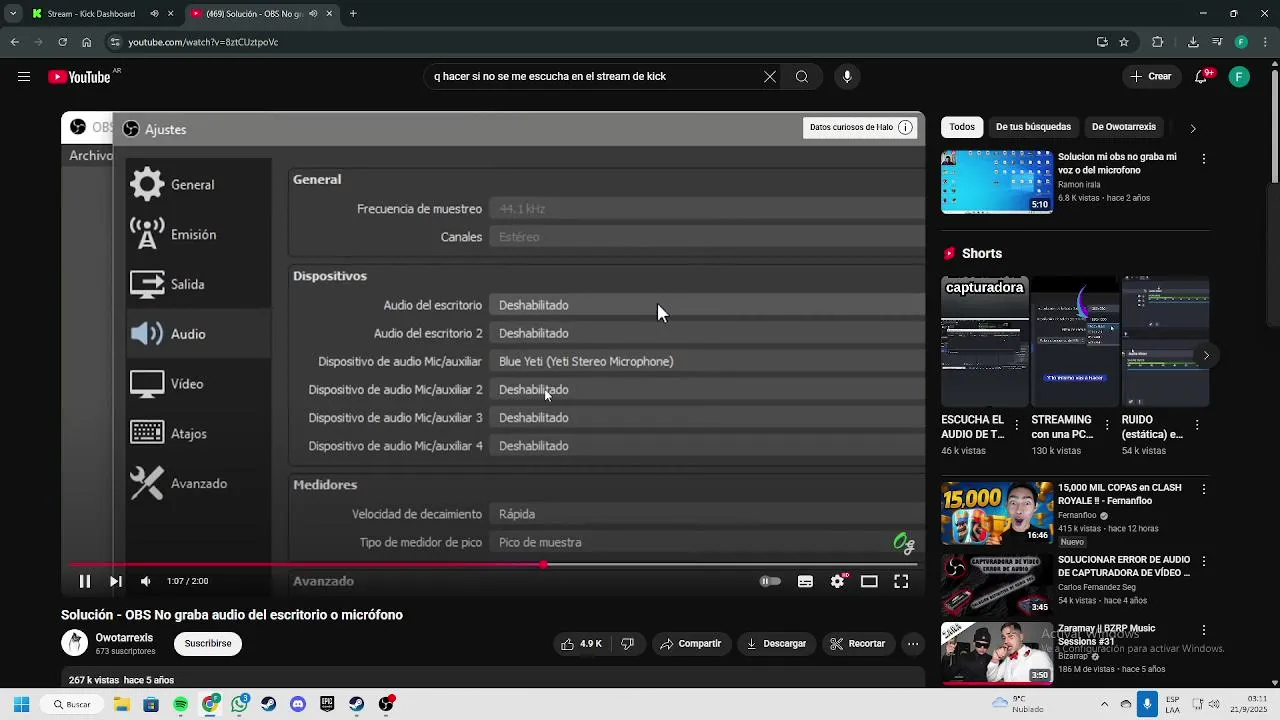The image size is (1280, 720).
Task: Open Chrome three-dot menu
Action: 1265,42
